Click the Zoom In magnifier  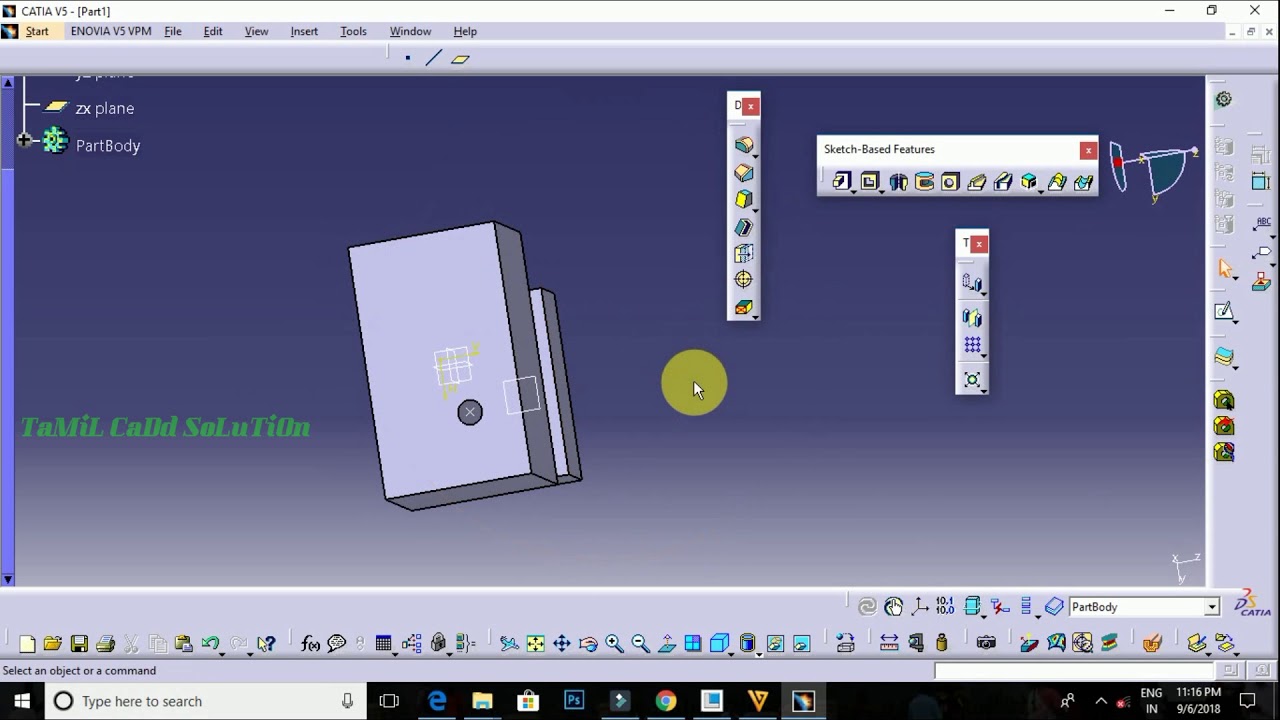[614, 643]
